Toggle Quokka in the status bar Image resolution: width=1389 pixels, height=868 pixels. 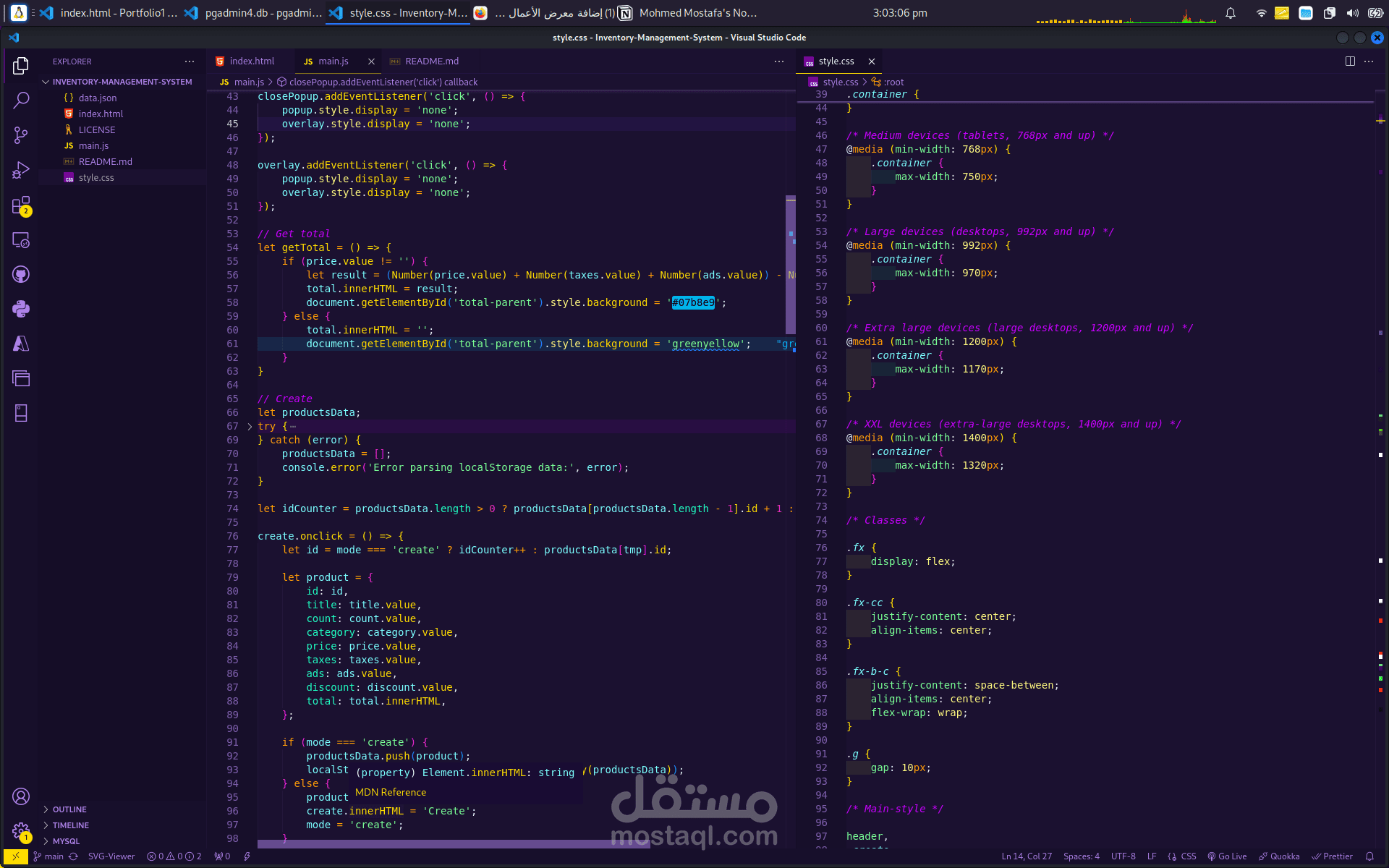click(x=1279, y=856)
